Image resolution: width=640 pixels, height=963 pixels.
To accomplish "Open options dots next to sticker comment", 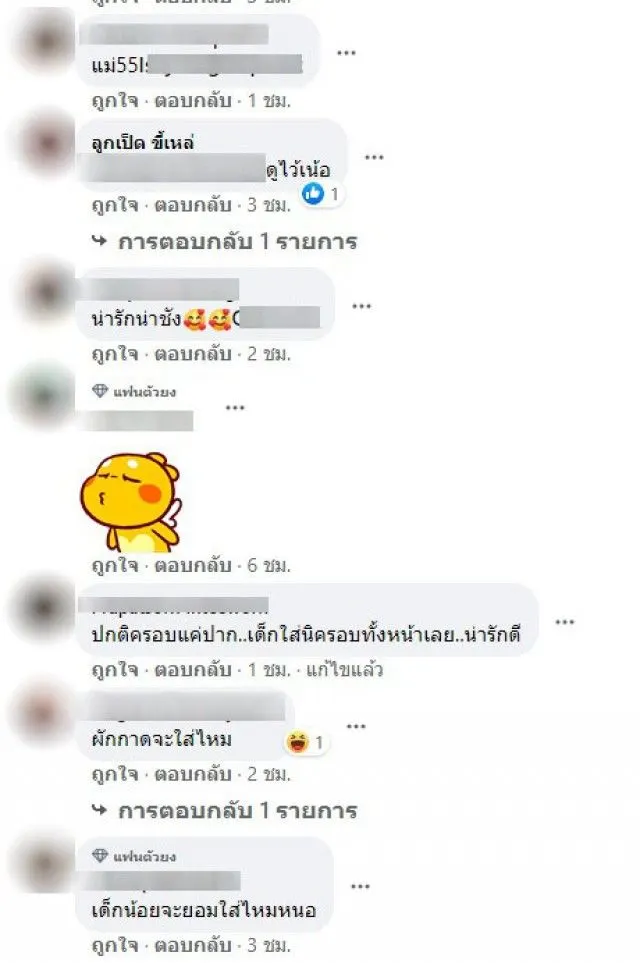I will point(235,408).
